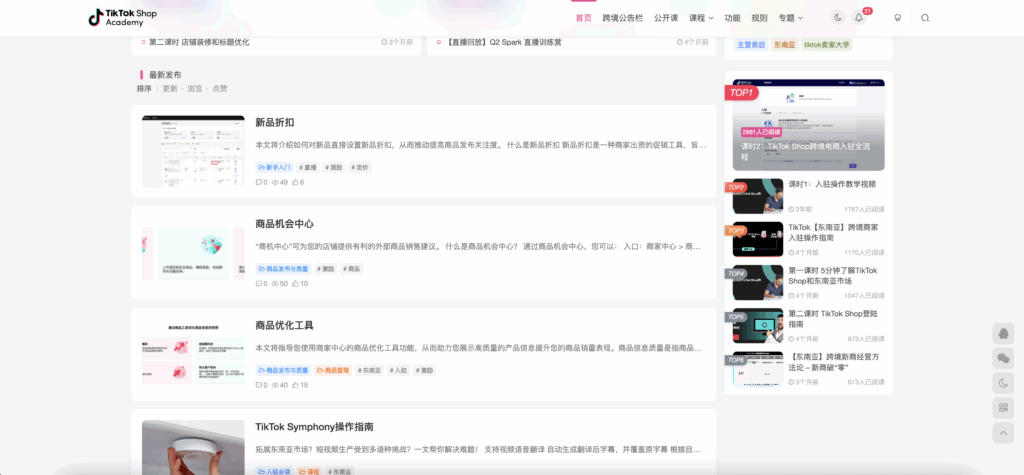Screen dimensions: 1024x475
Task: Toggle night mode in side float bar
Action: [x=1003, y=384]
